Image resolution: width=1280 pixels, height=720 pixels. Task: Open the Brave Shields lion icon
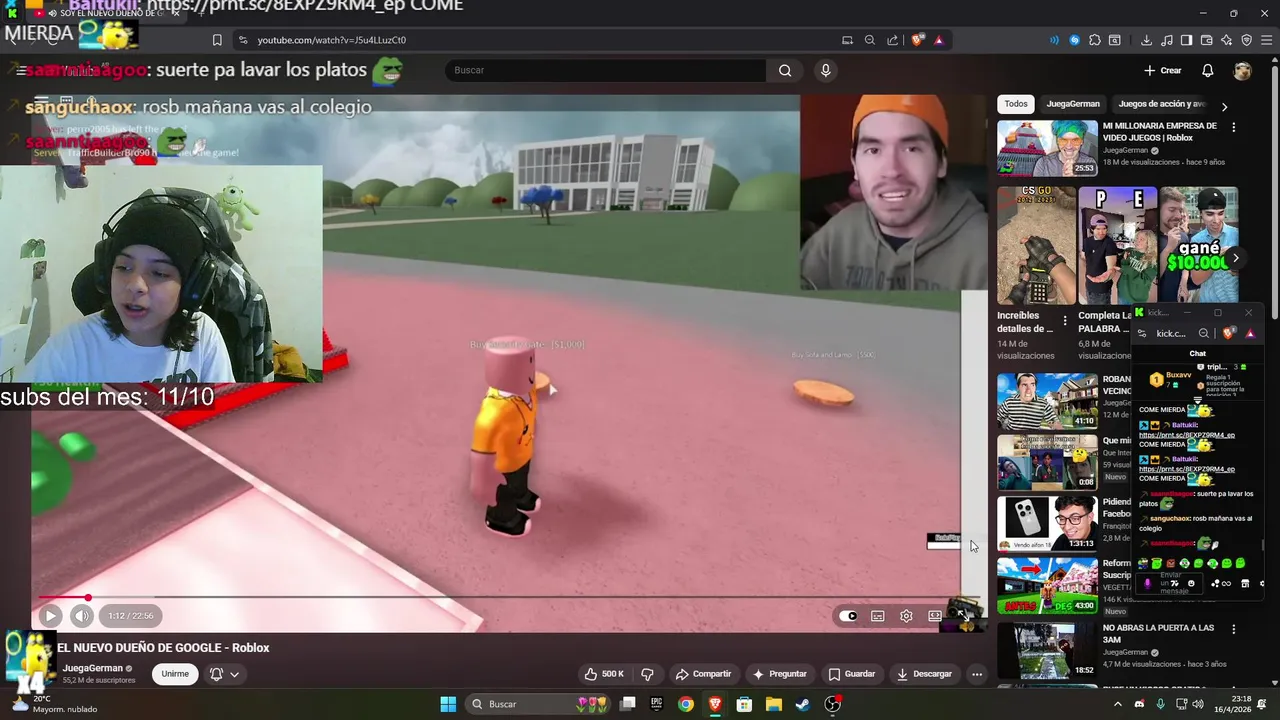(x=918, y=40)
